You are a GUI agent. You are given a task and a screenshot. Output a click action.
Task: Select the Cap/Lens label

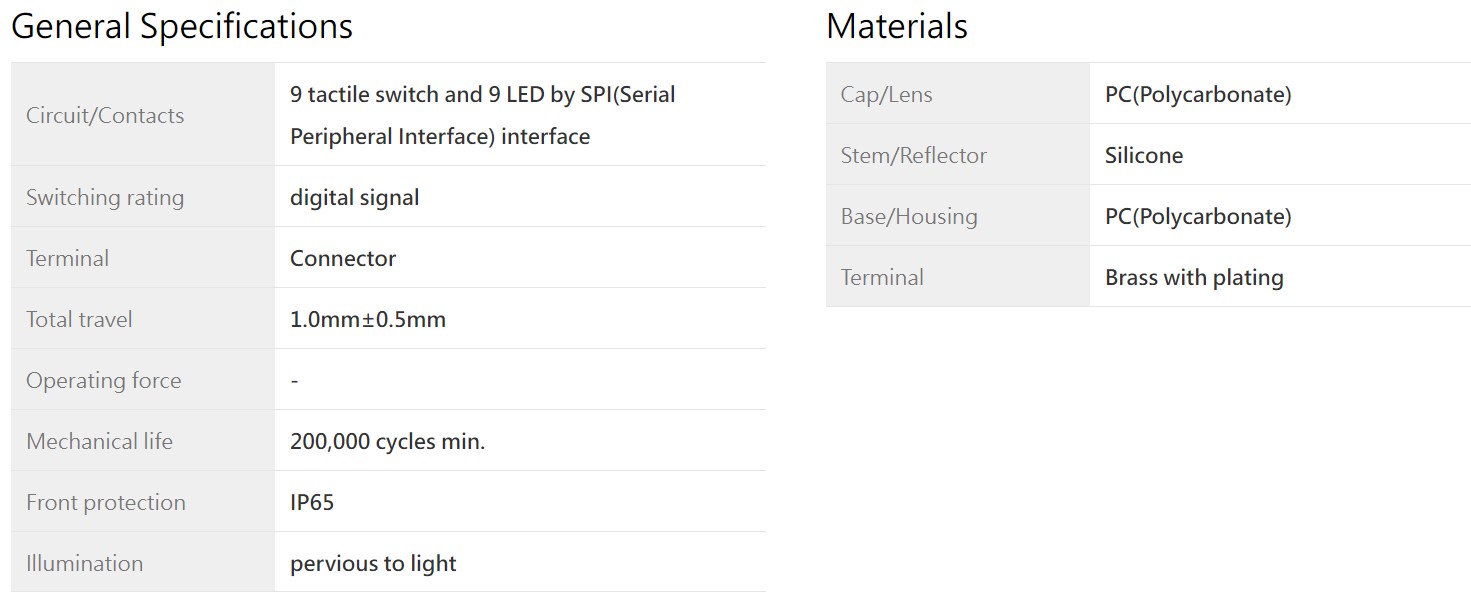click(887, 94)
